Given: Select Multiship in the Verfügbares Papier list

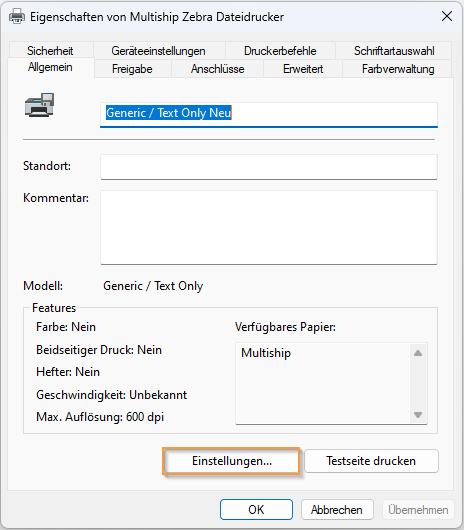Looking at the screenshot, I should point(266,353).
